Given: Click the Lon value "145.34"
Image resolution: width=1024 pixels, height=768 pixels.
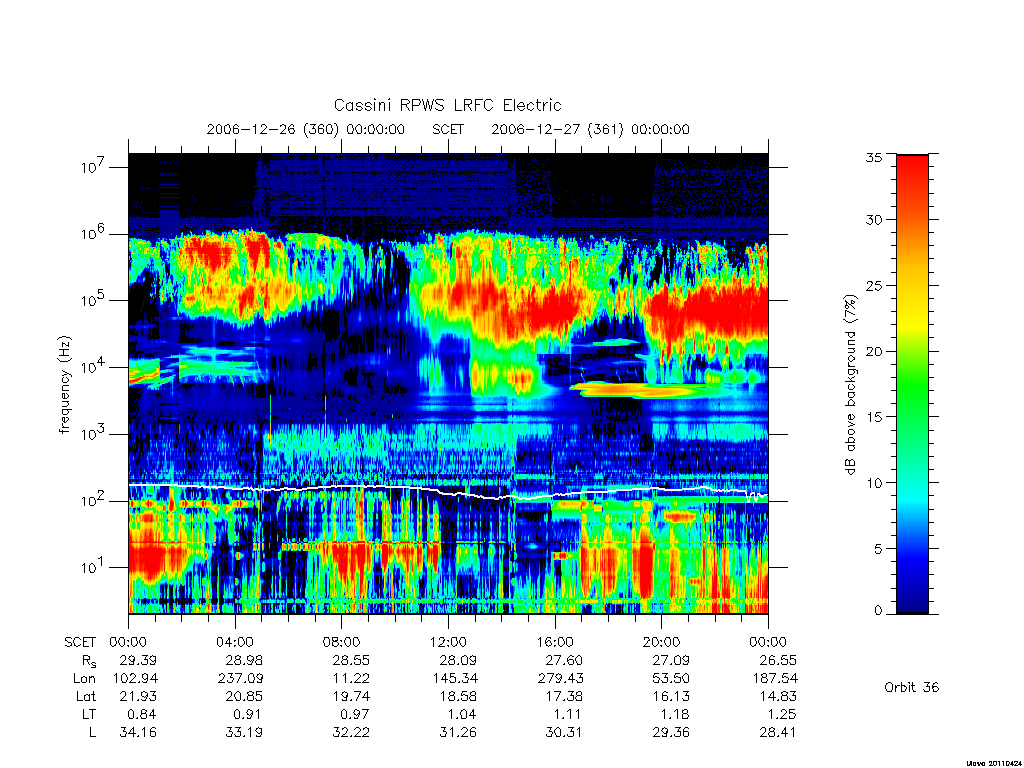Looking at the screenshot, I should pyautogui.click(x=454, y=679).
